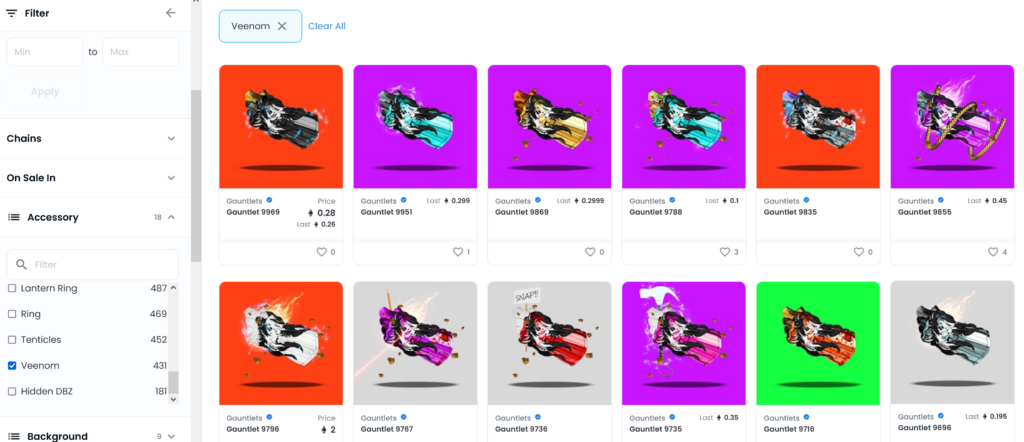Enable the Tenticles accessory filter
Viewport: 1024px width, 442px height.
12,339
